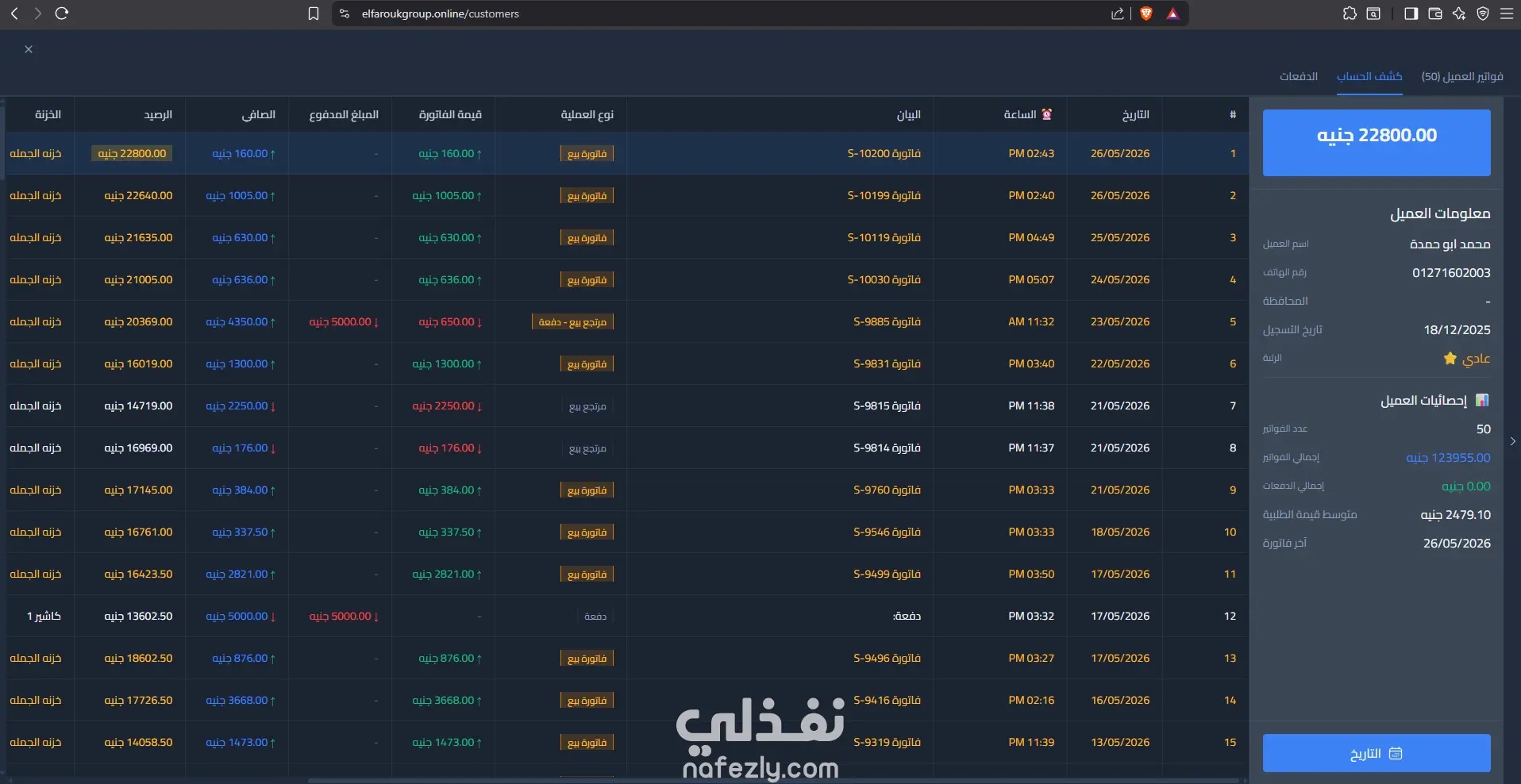Open the payments tab
Image resolution: width=1521 pixels, height=784 pixels.
[x=1299, y=76]
